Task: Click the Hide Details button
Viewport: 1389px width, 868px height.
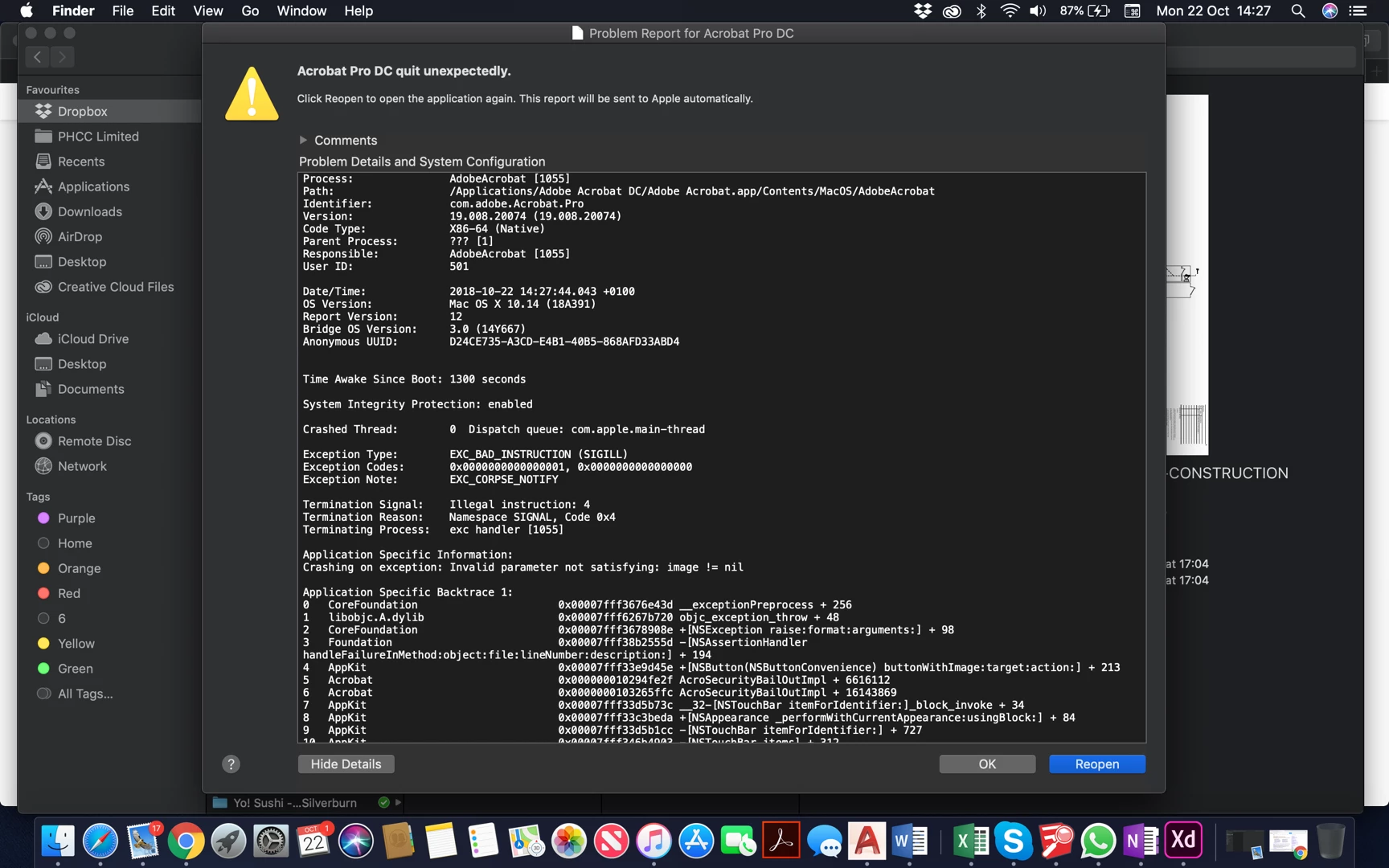Action: (x=346, y=764)
